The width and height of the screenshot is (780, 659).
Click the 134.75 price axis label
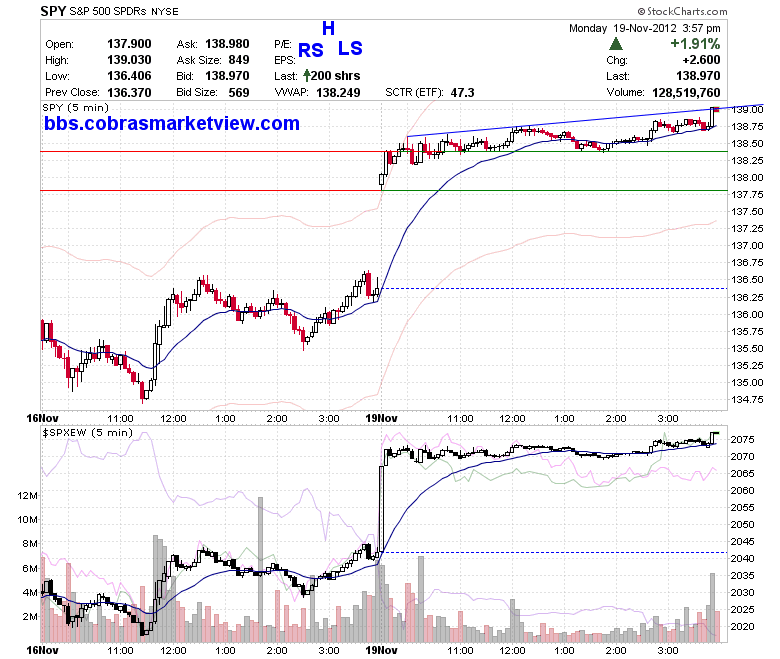(x=747, y=399)
